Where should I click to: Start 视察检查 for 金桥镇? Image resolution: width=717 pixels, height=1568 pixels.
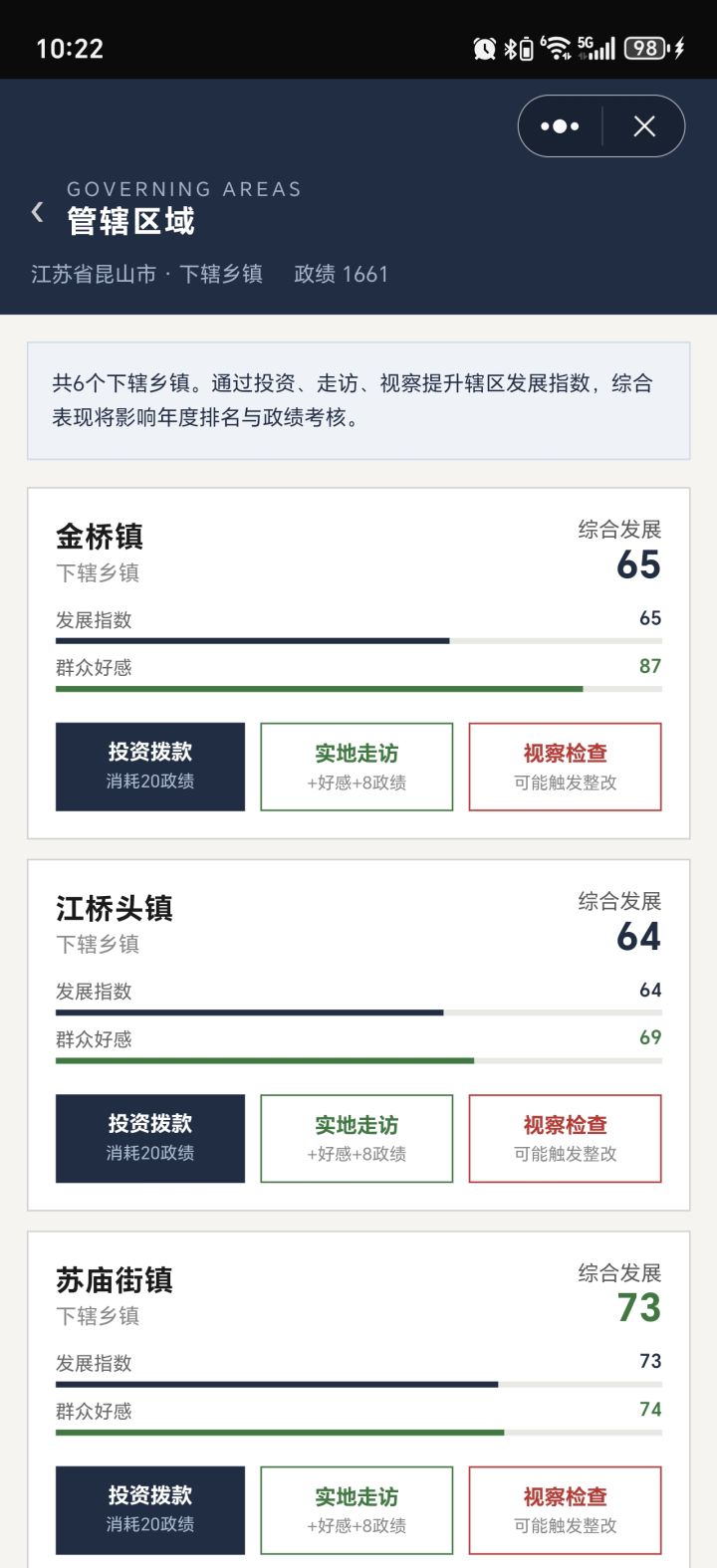566,767
